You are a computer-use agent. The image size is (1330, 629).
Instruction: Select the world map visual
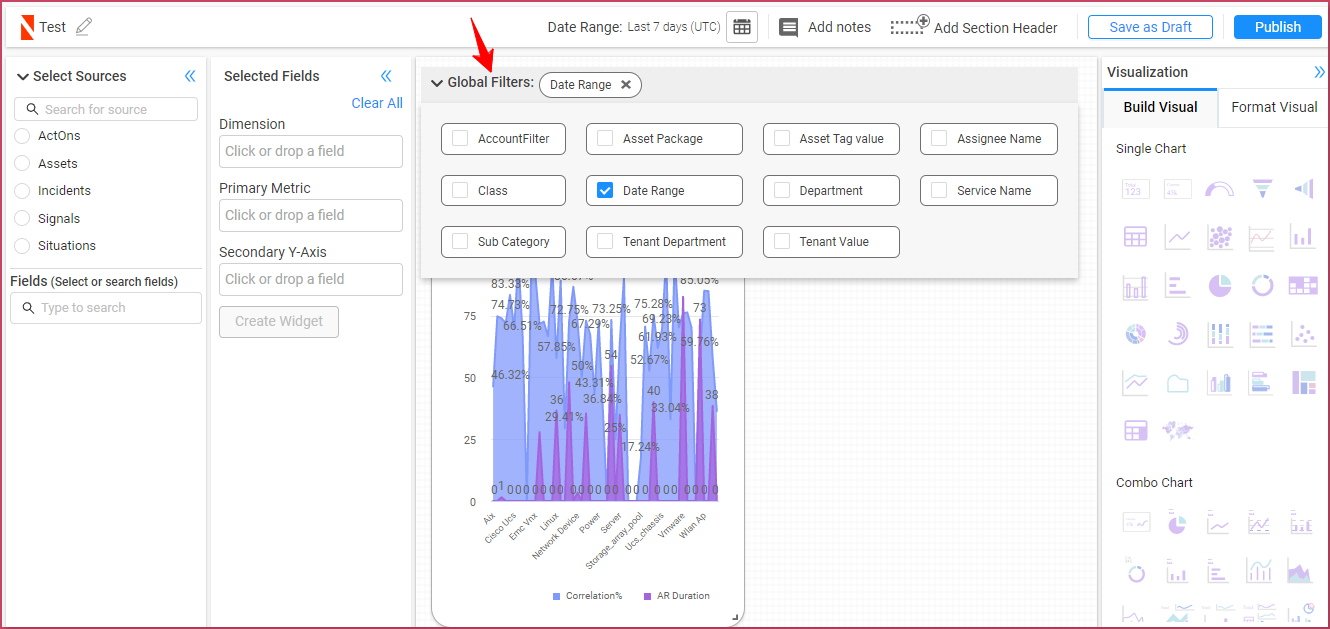1177,431
